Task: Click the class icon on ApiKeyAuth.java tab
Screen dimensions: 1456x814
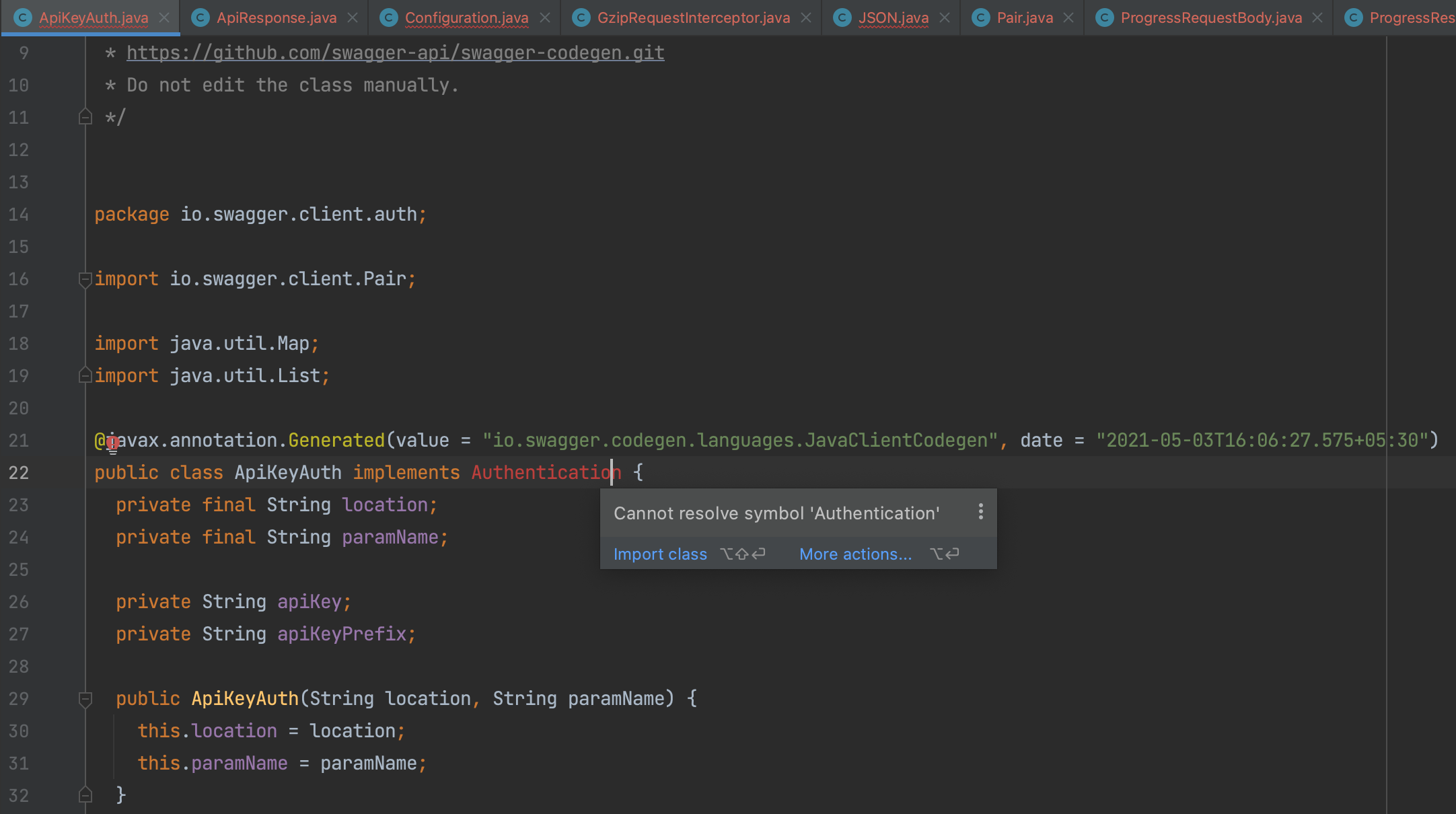Action: point(24,17)
